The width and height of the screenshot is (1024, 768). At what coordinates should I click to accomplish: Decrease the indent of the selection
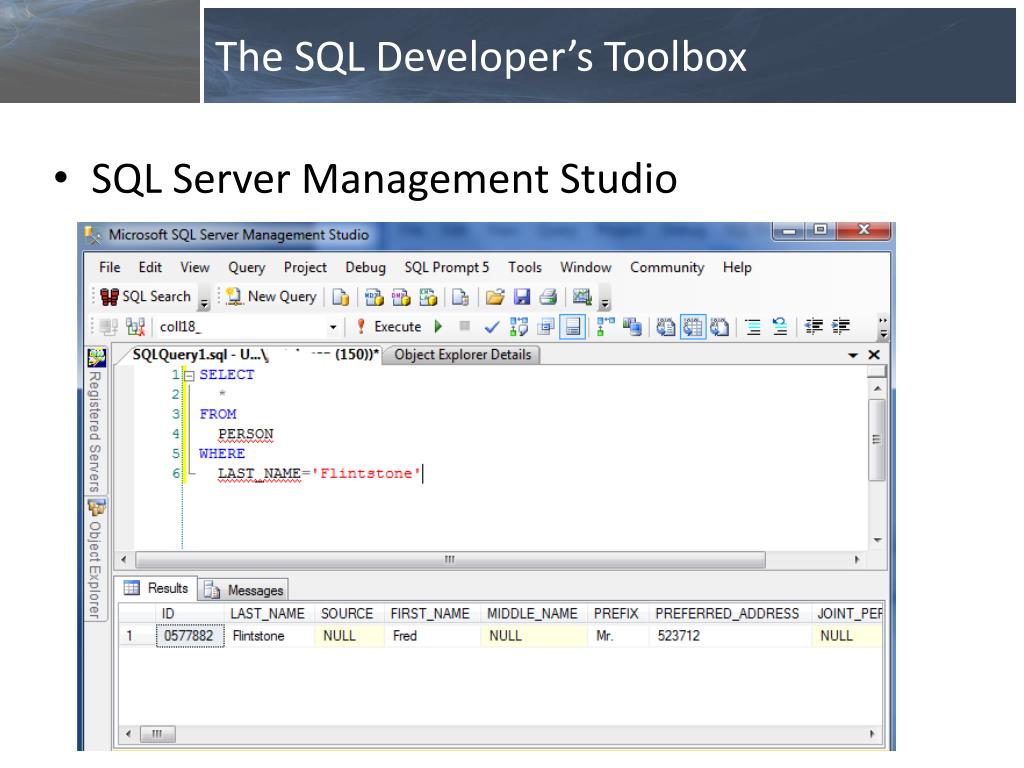814,327
